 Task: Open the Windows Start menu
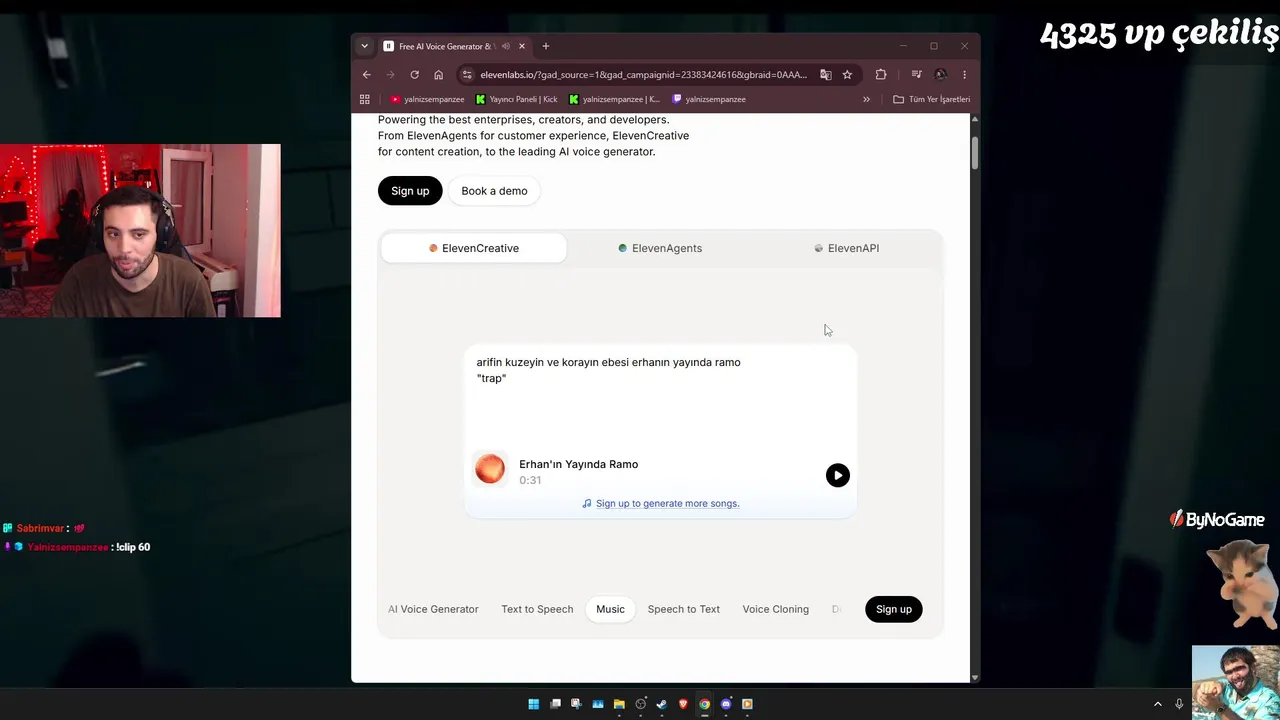pos(534,704)
